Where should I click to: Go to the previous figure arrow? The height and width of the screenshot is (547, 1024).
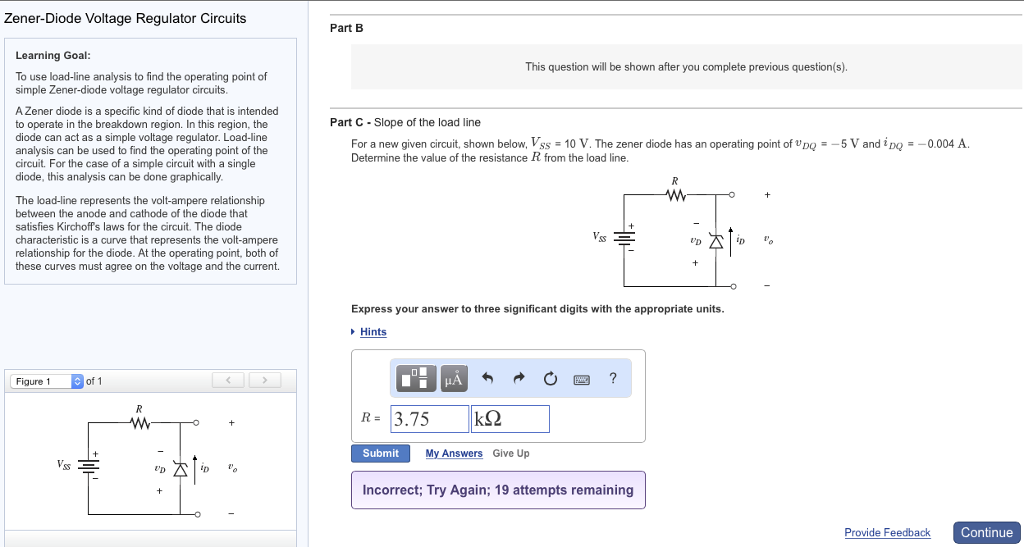229,381
